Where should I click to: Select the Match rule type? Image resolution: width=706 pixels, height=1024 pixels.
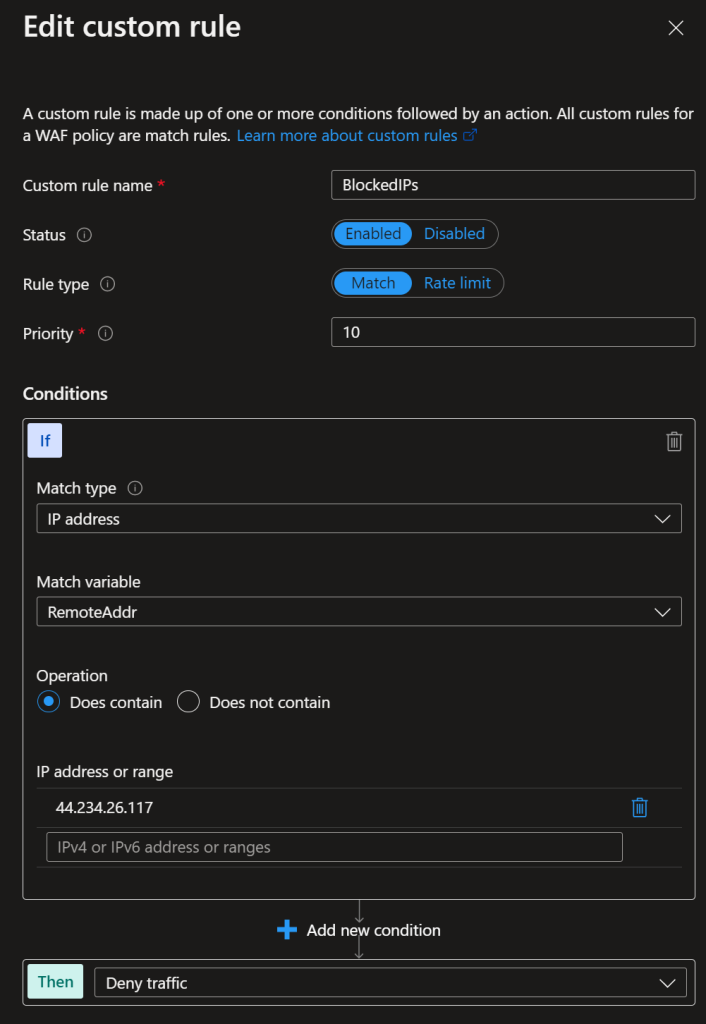pos(373,283)
